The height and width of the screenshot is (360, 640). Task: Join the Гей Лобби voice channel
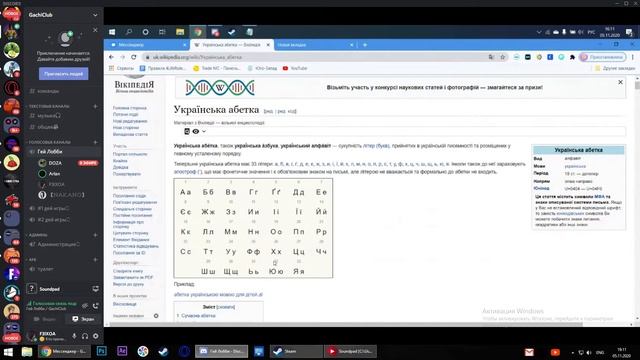click(63, 151)
